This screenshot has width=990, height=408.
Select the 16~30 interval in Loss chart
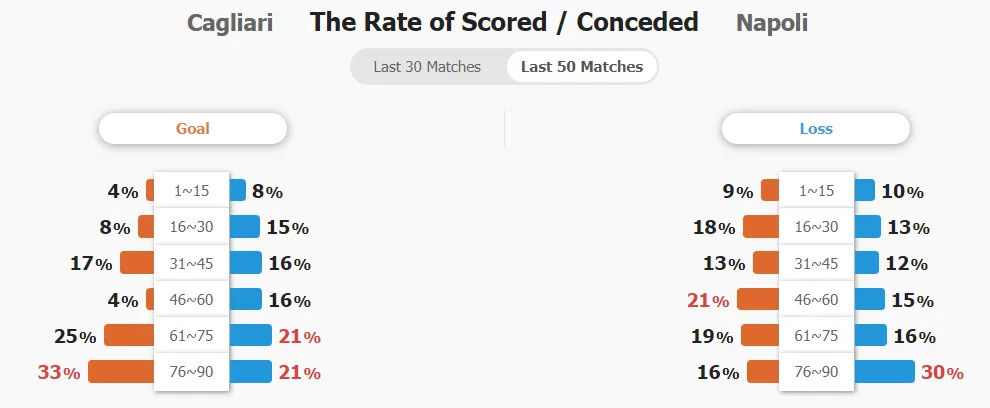click(816, 227)
